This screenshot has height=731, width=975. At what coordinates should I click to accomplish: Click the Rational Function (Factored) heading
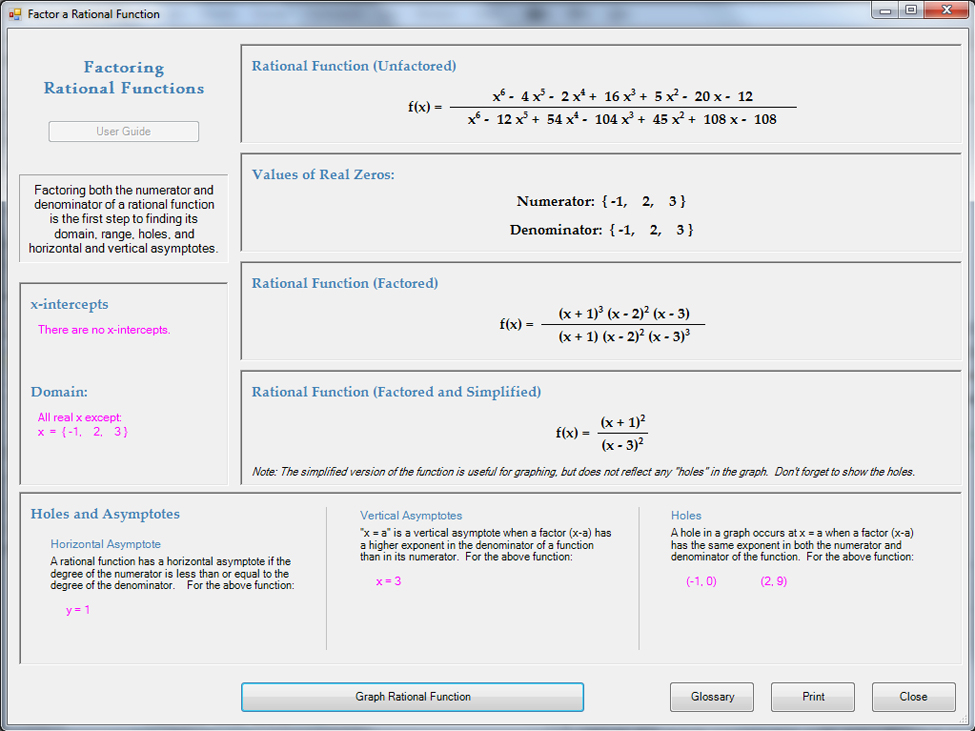coord(345,283)
